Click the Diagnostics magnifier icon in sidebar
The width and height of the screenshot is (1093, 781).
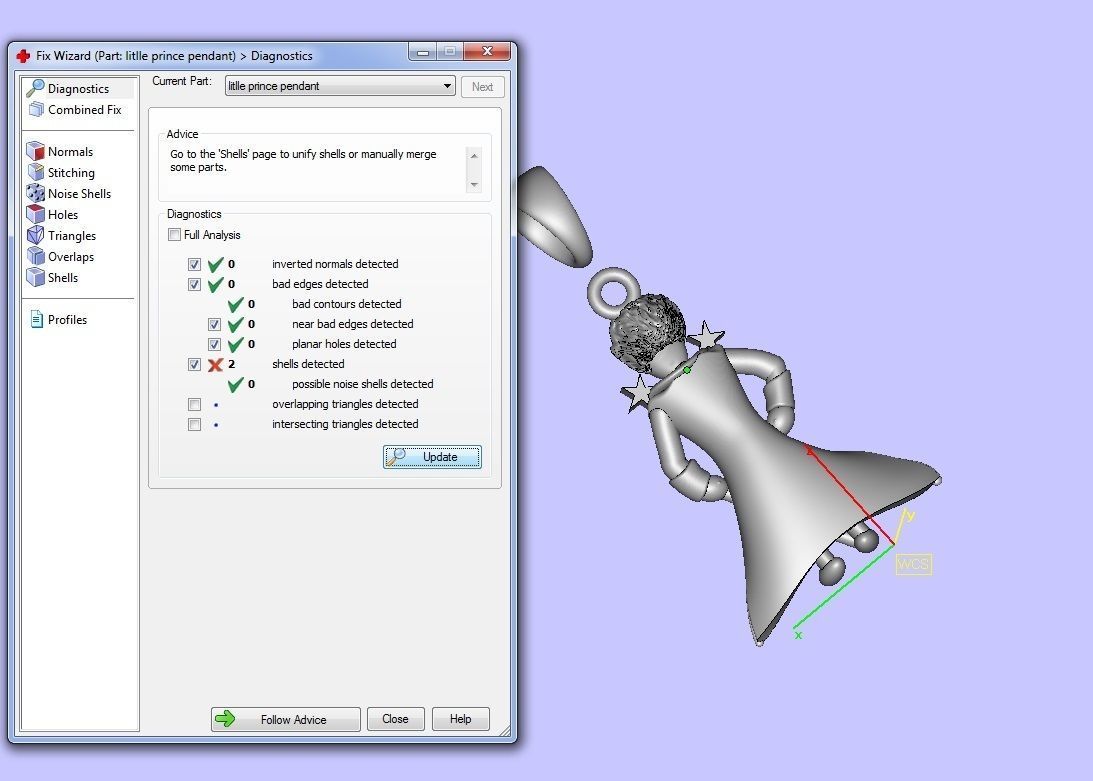(35, 88)
